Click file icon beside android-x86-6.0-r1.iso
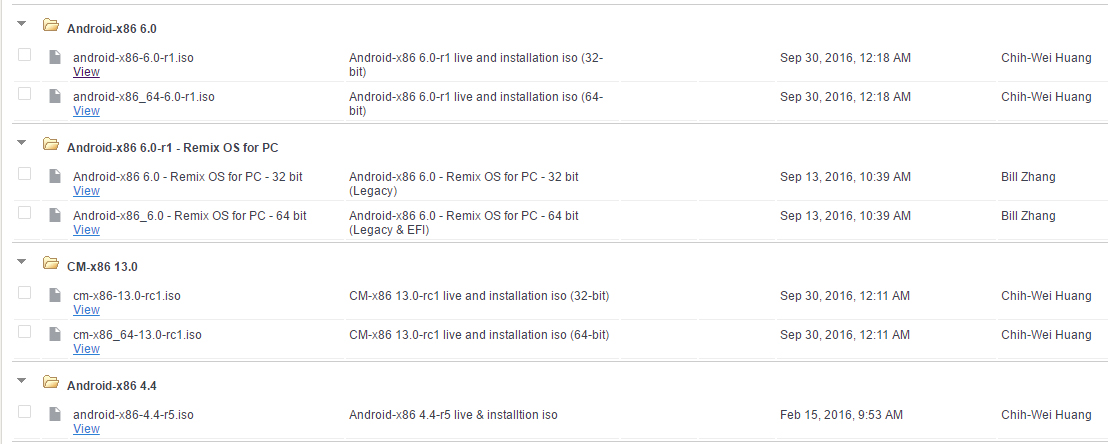The image size is (1108, 444). click(x=54, y=57)
